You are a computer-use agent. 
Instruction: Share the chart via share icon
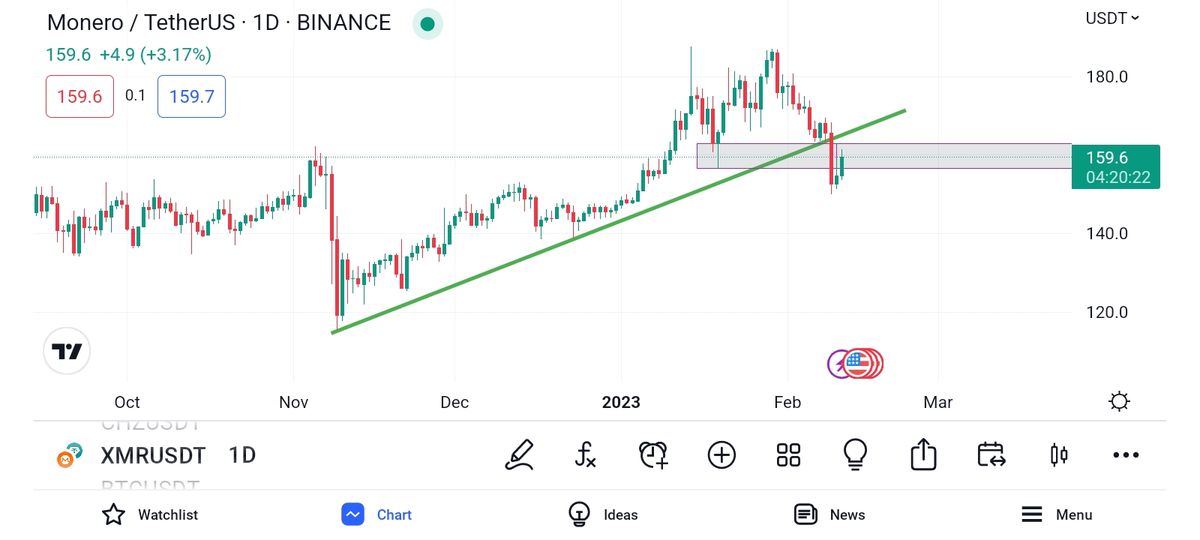(x=923, y=455)
